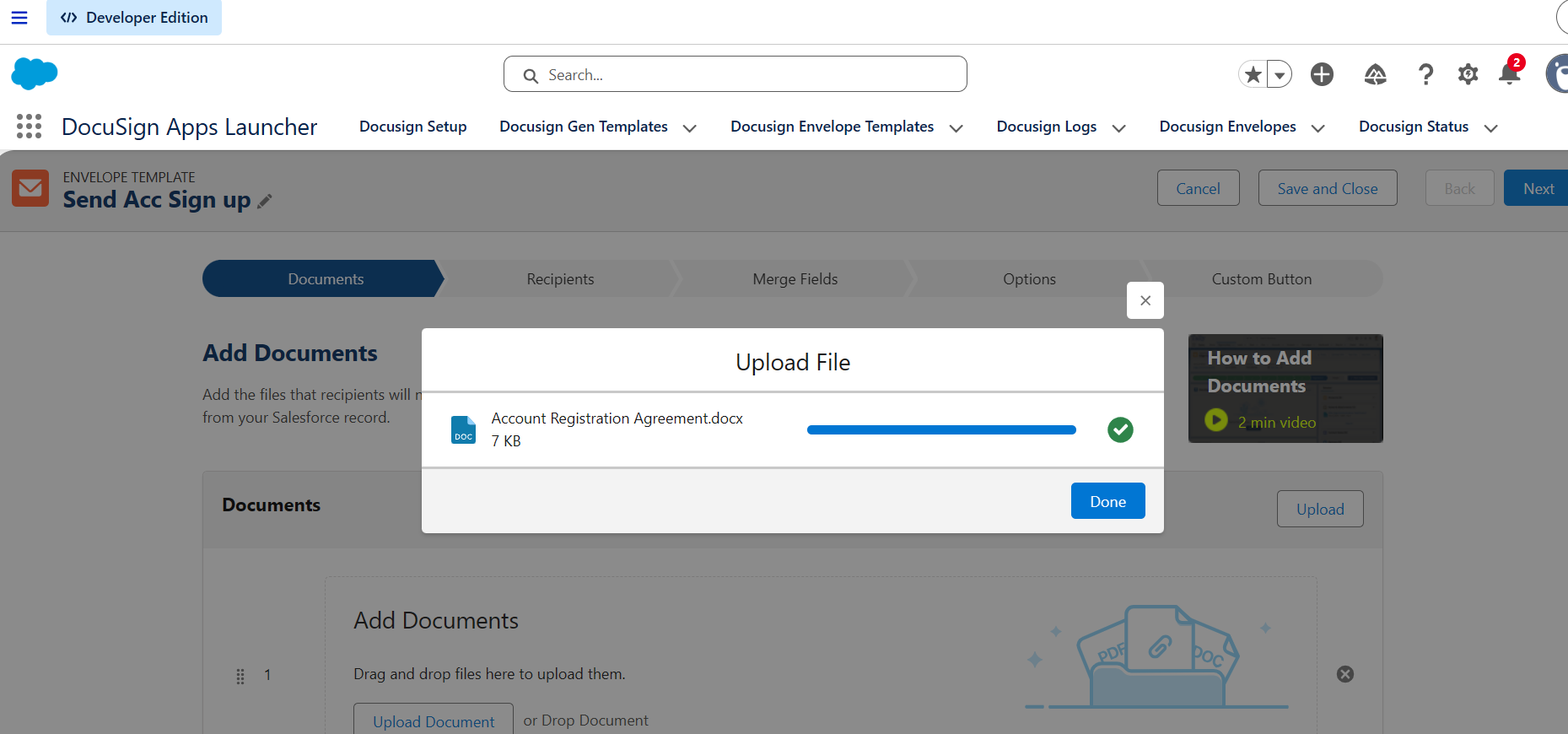Open the notifications bell
Viewport: 1568px width, 734px height.
pos(1510,74)
